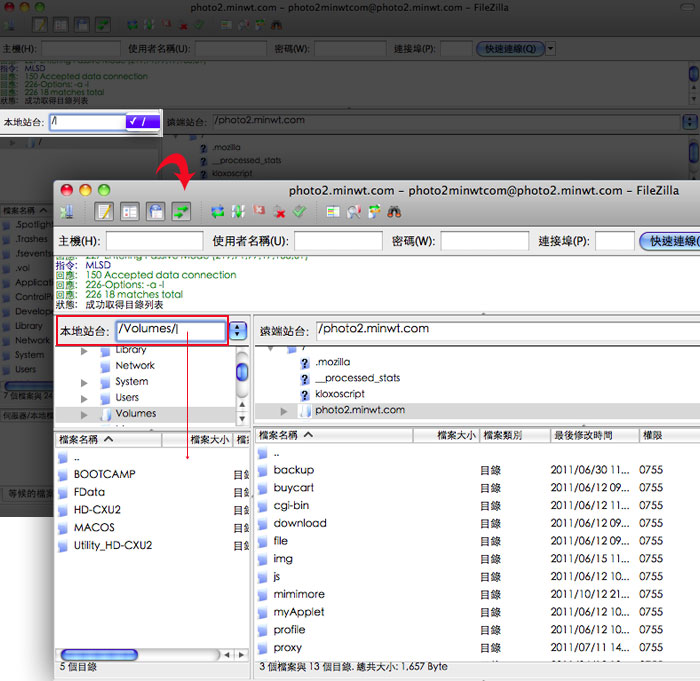The image size is (700, 681).
Task: Click the local list scroll right arrow
Action: click(241, 655)
